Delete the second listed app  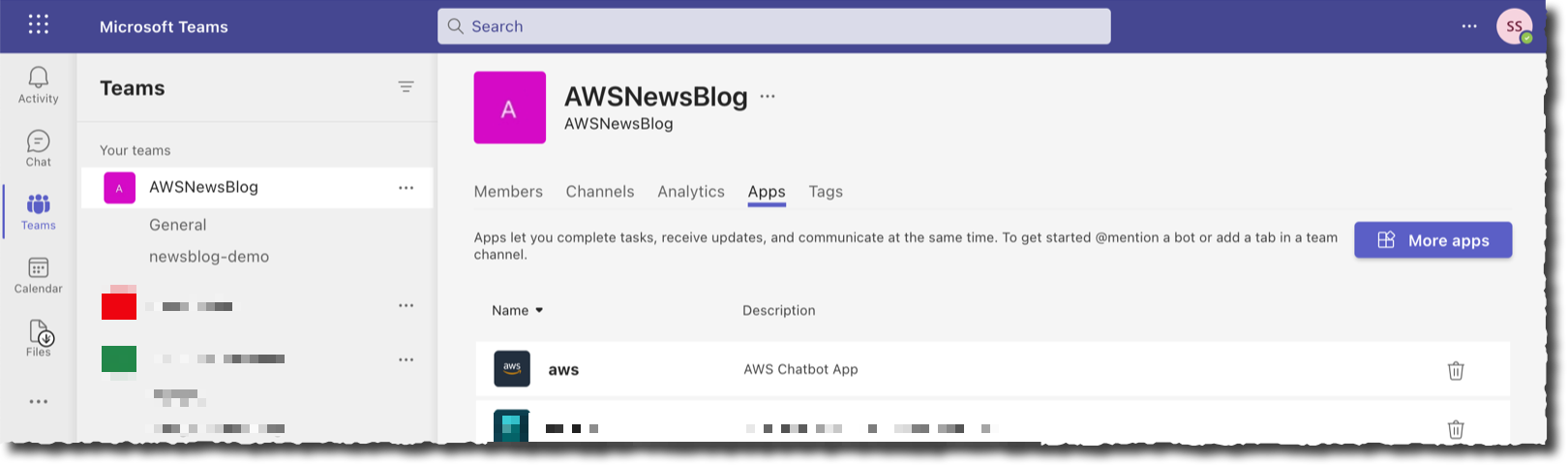[1456, 429]
